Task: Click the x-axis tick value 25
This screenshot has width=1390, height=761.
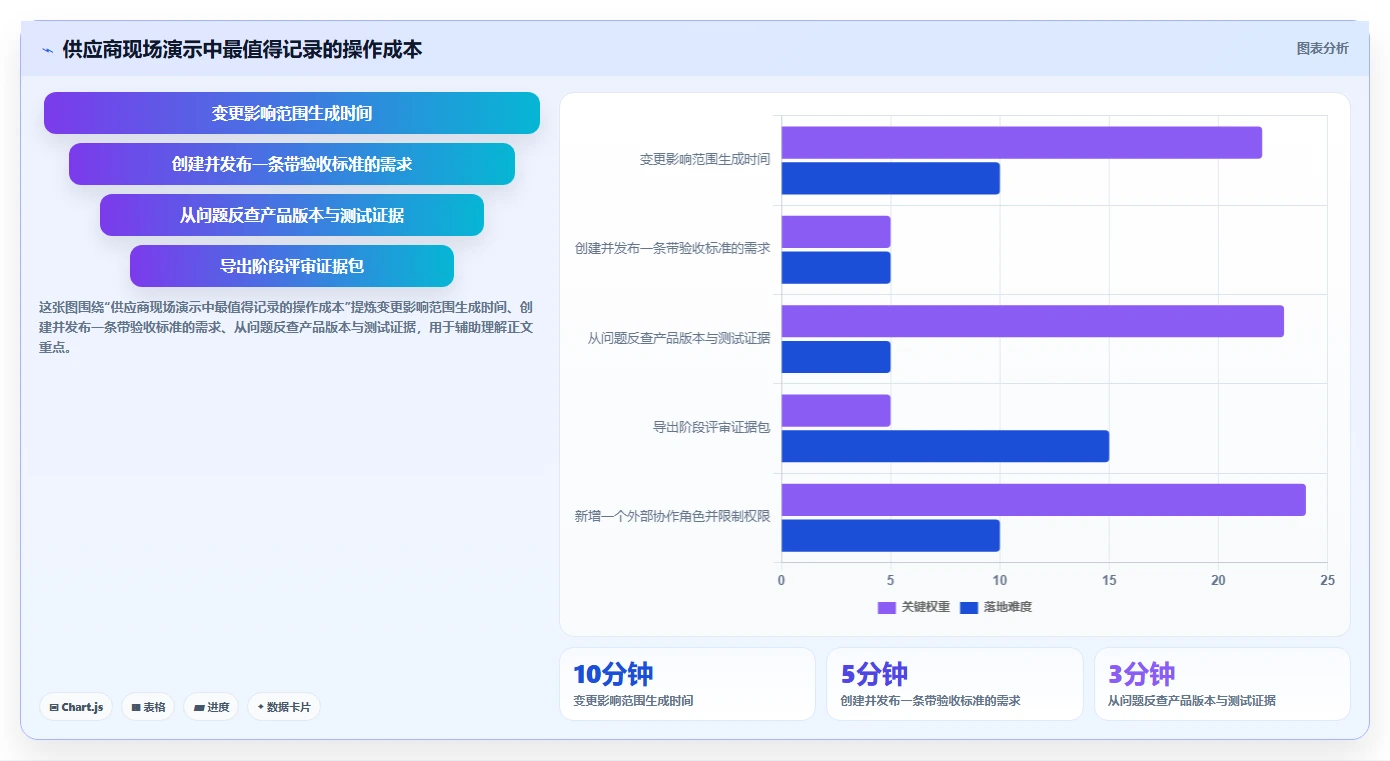Action: coord(1327,581)
